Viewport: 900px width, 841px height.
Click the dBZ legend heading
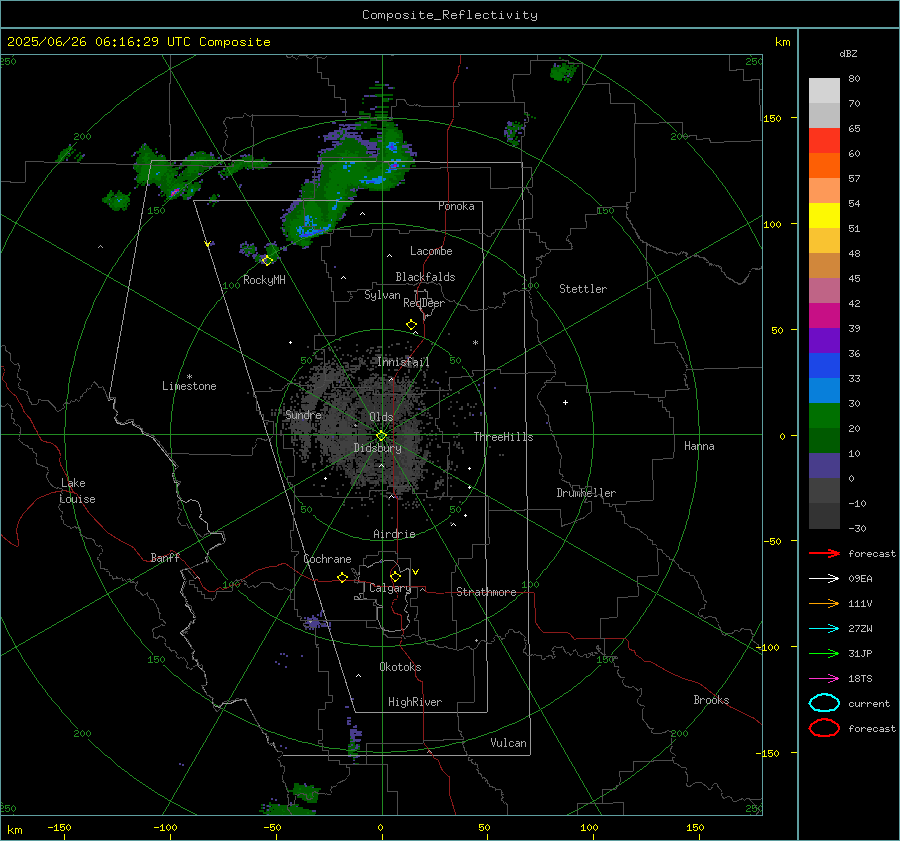848,53
